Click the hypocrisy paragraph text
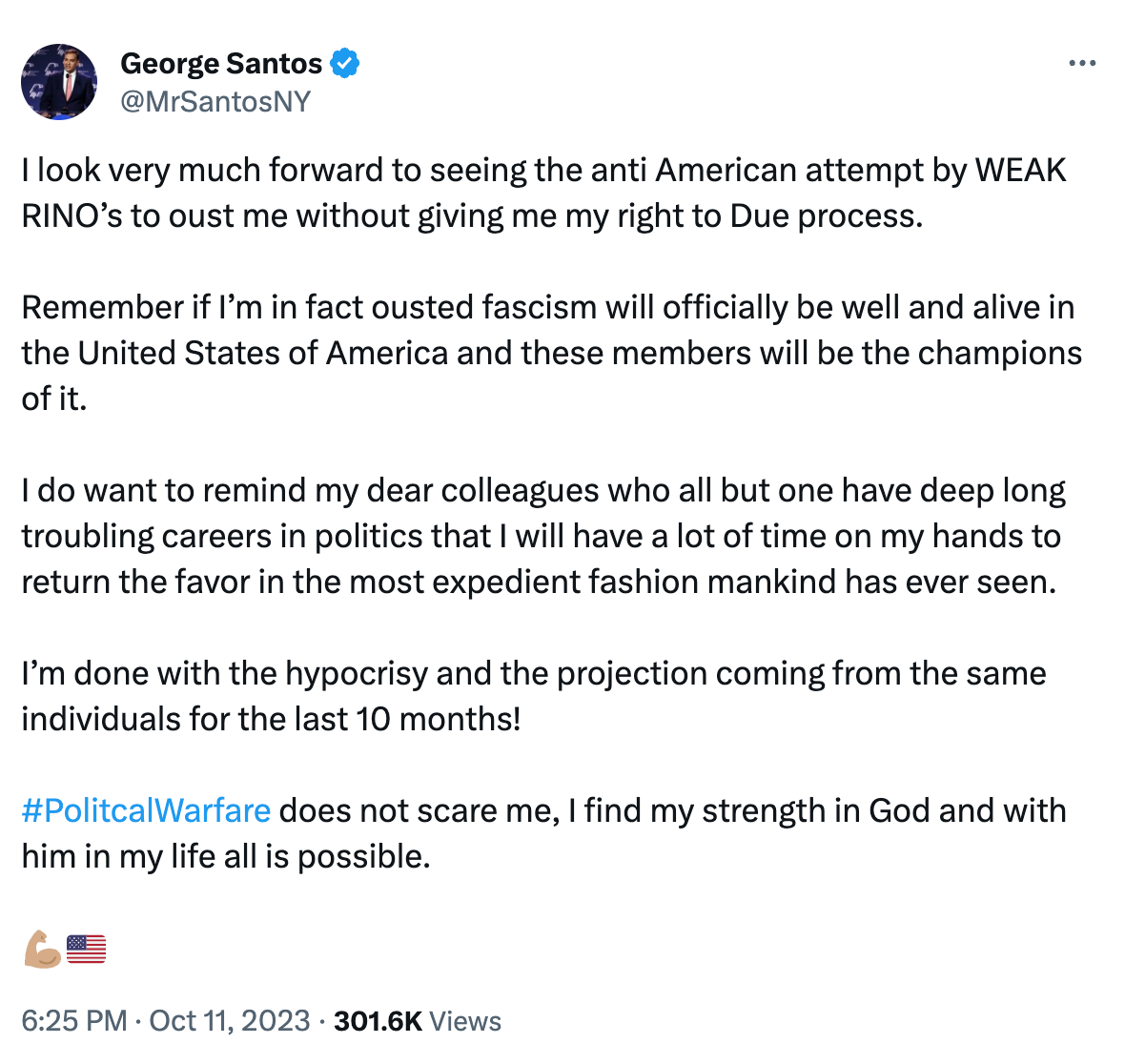Viewport: 1125px width, 1064px height. [x=532, y=695]
